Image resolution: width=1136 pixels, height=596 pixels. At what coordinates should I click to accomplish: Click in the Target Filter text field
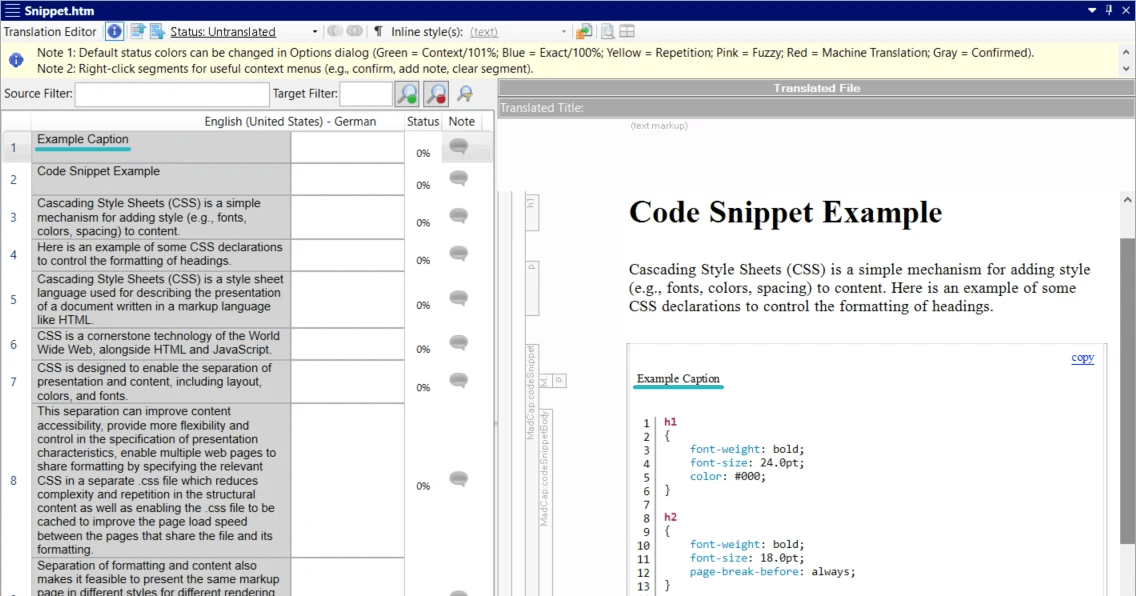[x=365, y=94]
